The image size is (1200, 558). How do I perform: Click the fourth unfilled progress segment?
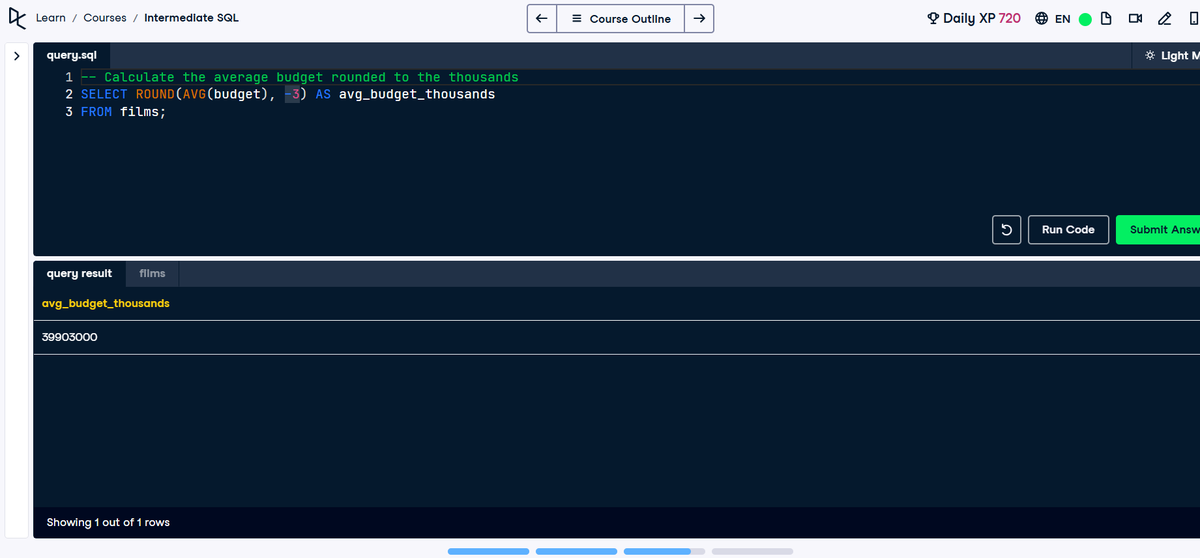pyautogui.click(x=752, y=551)
